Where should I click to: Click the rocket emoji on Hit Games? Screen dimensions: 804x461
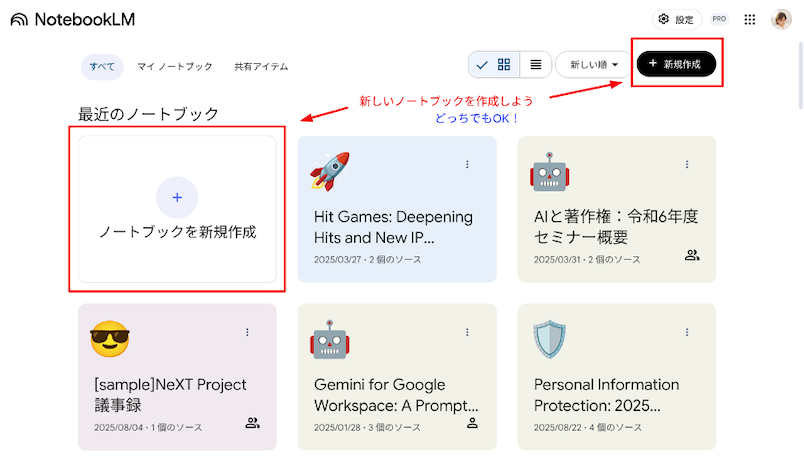330,171
